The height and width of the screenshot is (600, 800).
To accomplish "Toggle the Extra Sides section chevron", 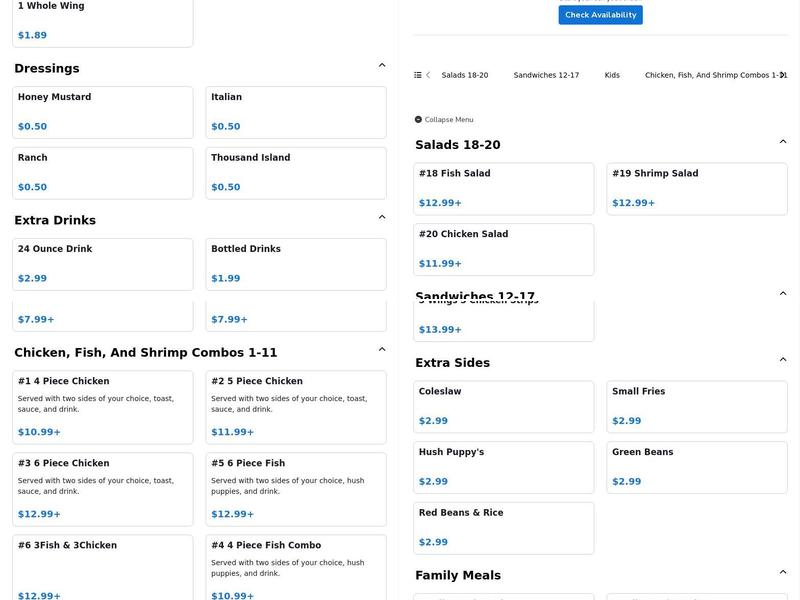I will coord(783,360).
